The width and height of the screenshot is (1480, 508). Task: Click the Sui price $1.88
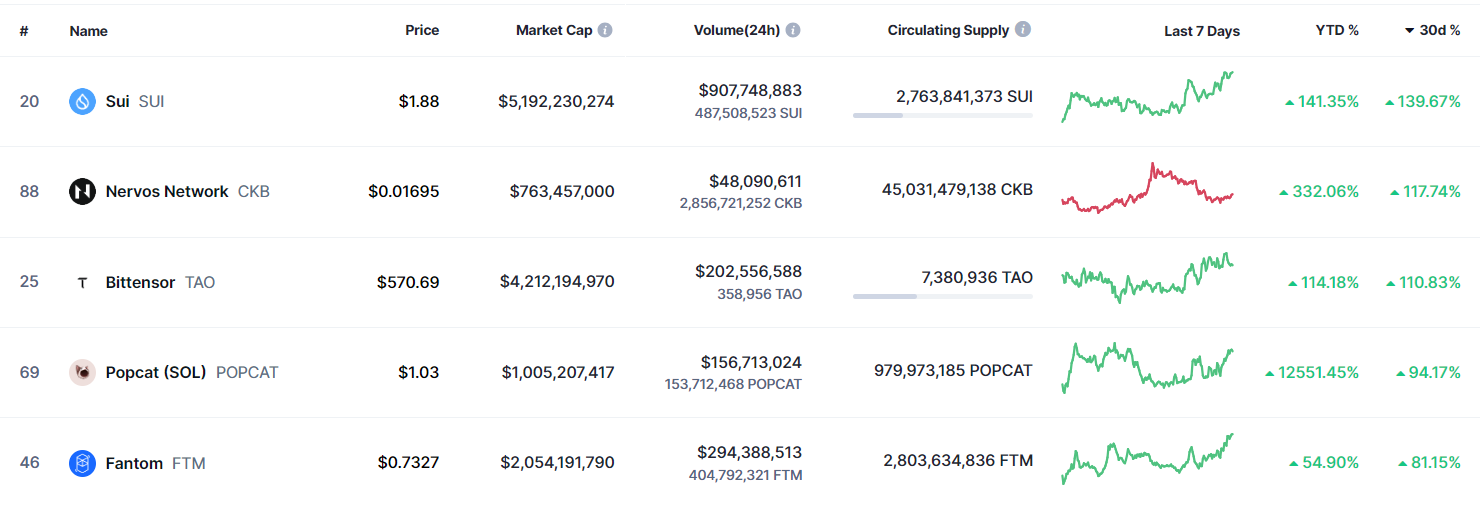(x=419, y=101)
